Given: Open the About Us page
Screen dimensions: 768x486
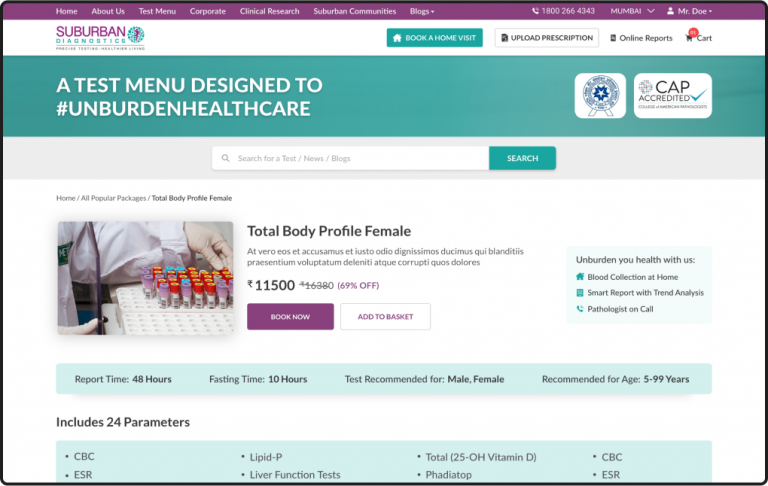Looking at the screenshot, I should coord(108,11).
